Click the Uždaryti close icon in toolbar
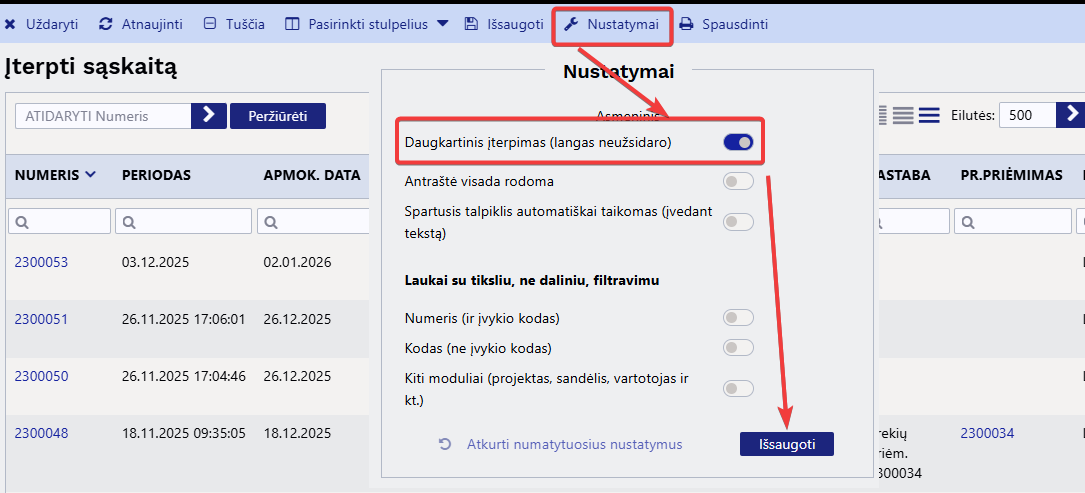This screenshot has width=1085, height=493. pos(11,24)
